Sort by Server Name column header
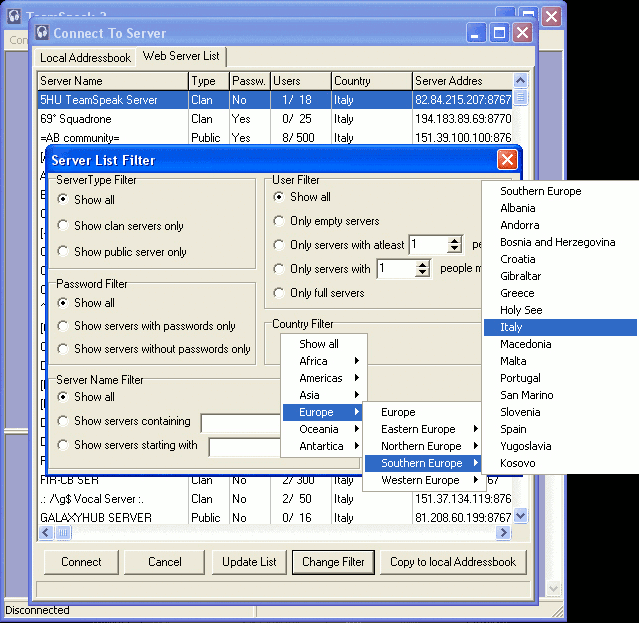Viewport: 639px width, 623px height. (113, 81)
